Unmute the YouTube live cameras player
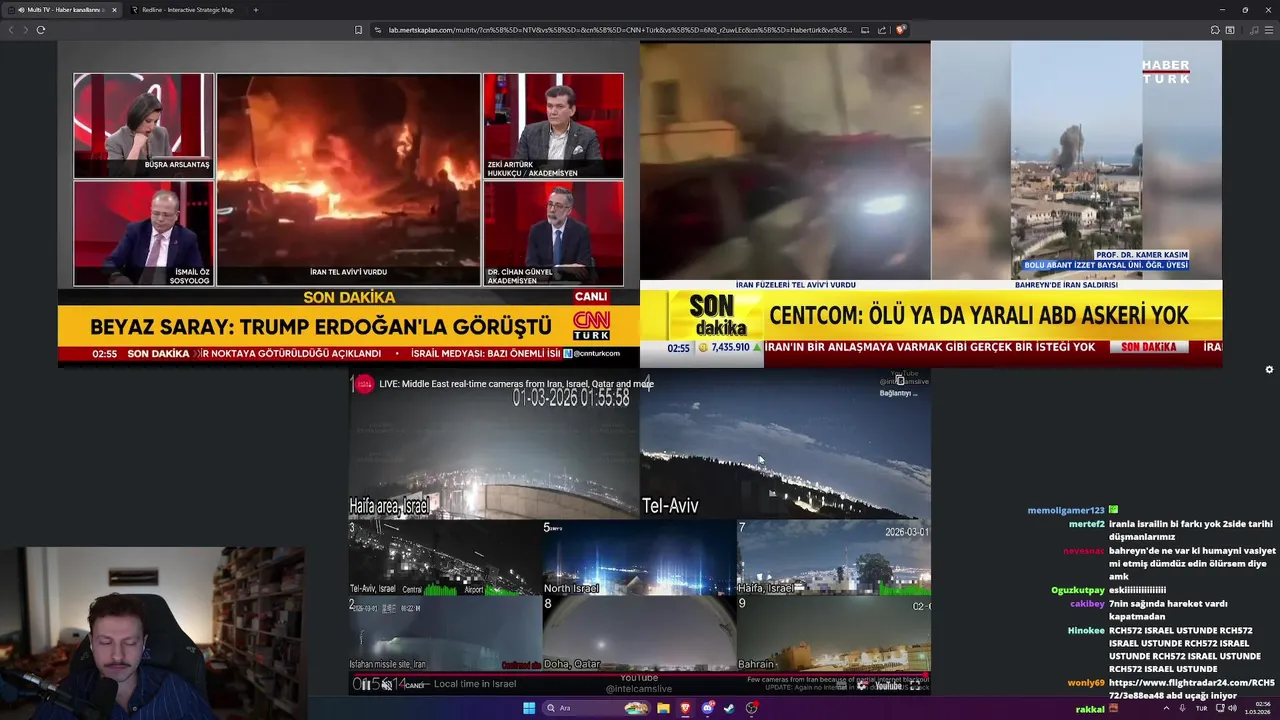 386,685
